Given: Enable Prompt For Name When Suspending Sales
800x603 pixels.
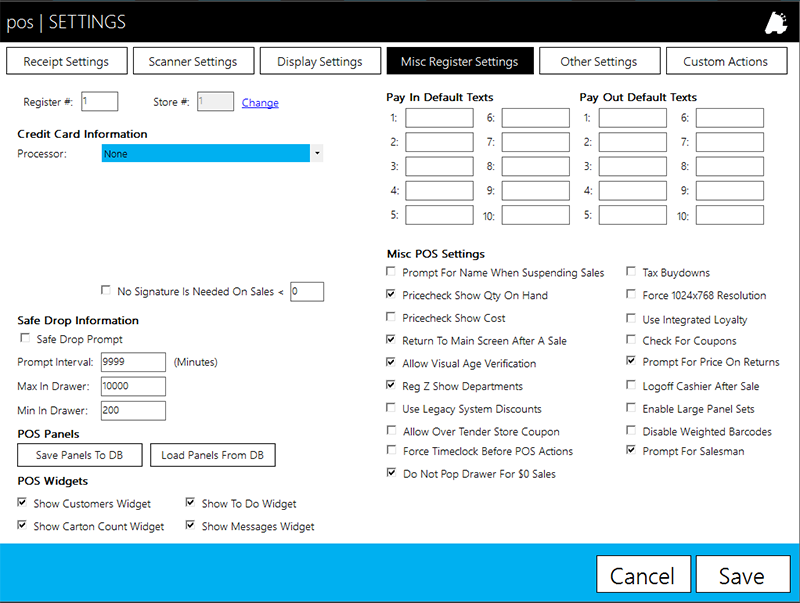Looking at the screenshot, I should point(391,271).
